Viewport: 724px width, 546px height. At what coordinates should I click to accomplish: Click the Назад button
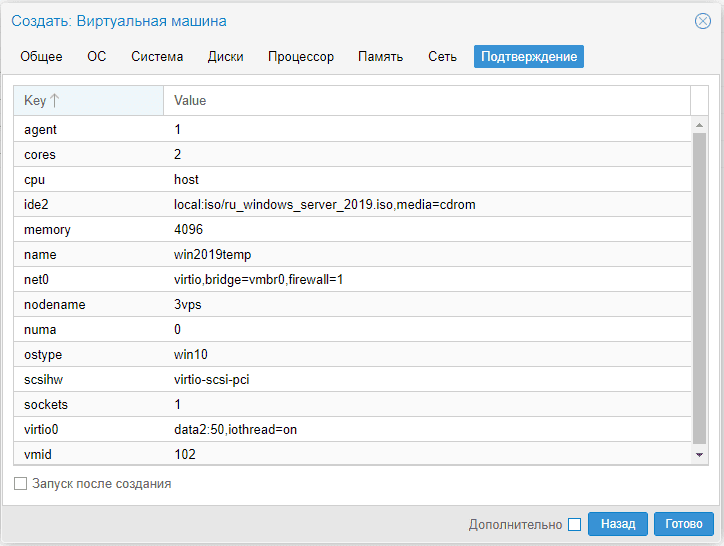(x=618, y=524)
